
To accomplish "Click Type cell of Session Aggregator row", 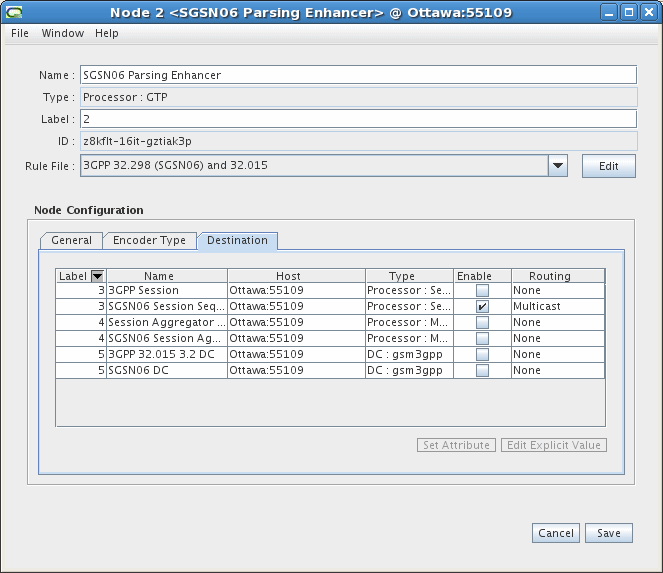I will (409, 323).
